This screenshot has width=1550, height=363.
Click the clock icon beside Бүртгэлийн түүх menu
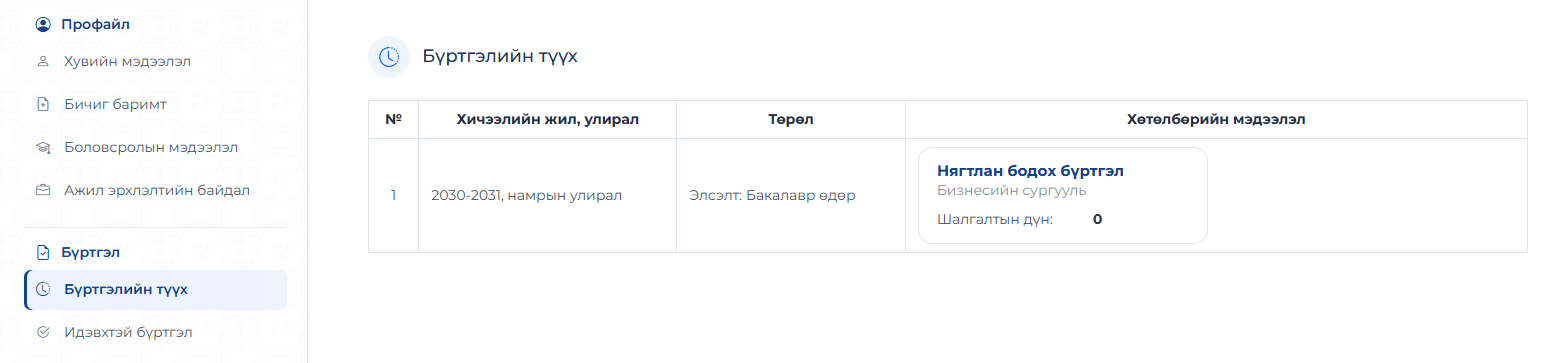coord(42,290)
